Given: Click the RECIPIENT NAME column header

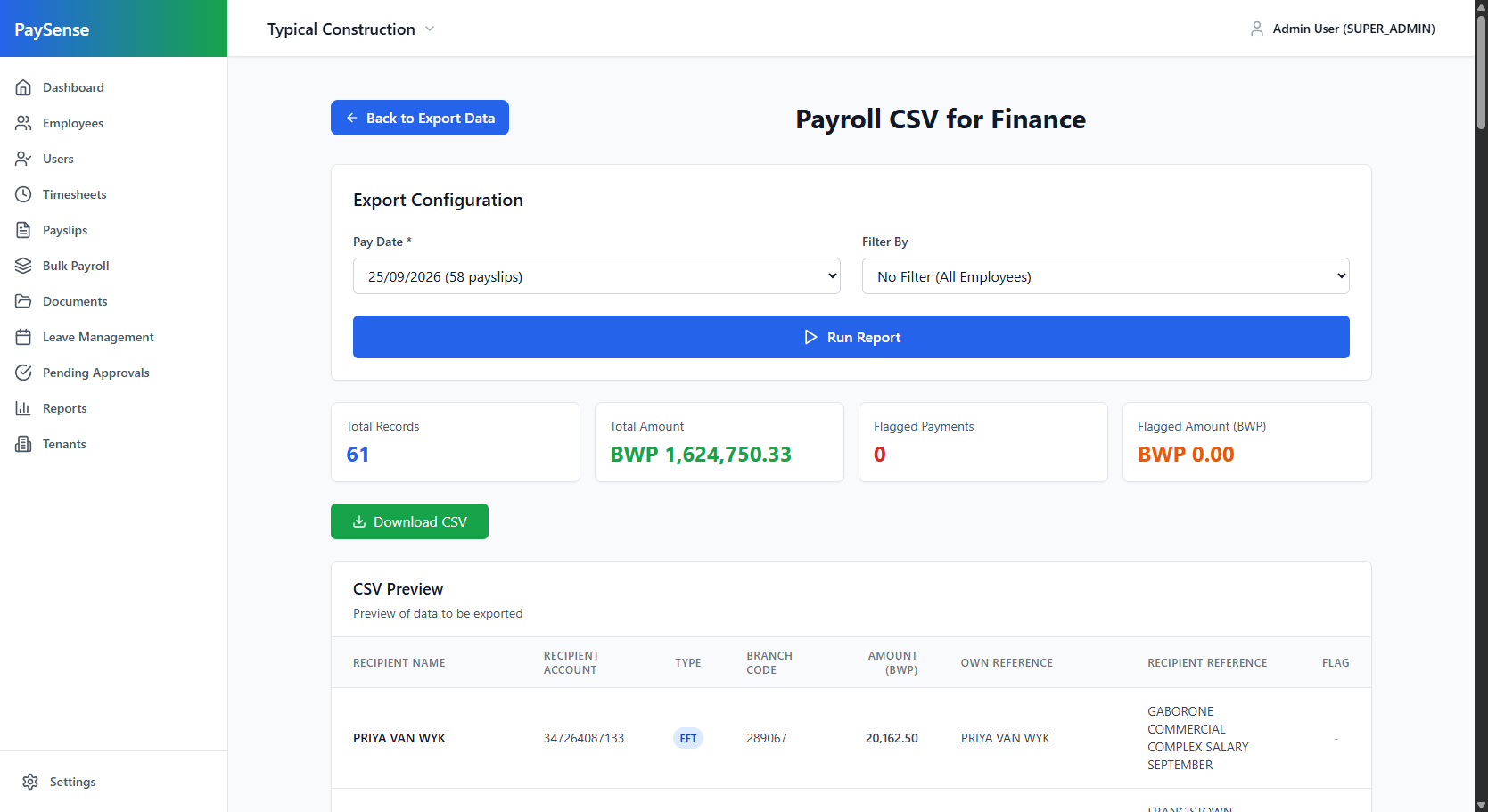Looking at the screenshot, I should (399, 663).
